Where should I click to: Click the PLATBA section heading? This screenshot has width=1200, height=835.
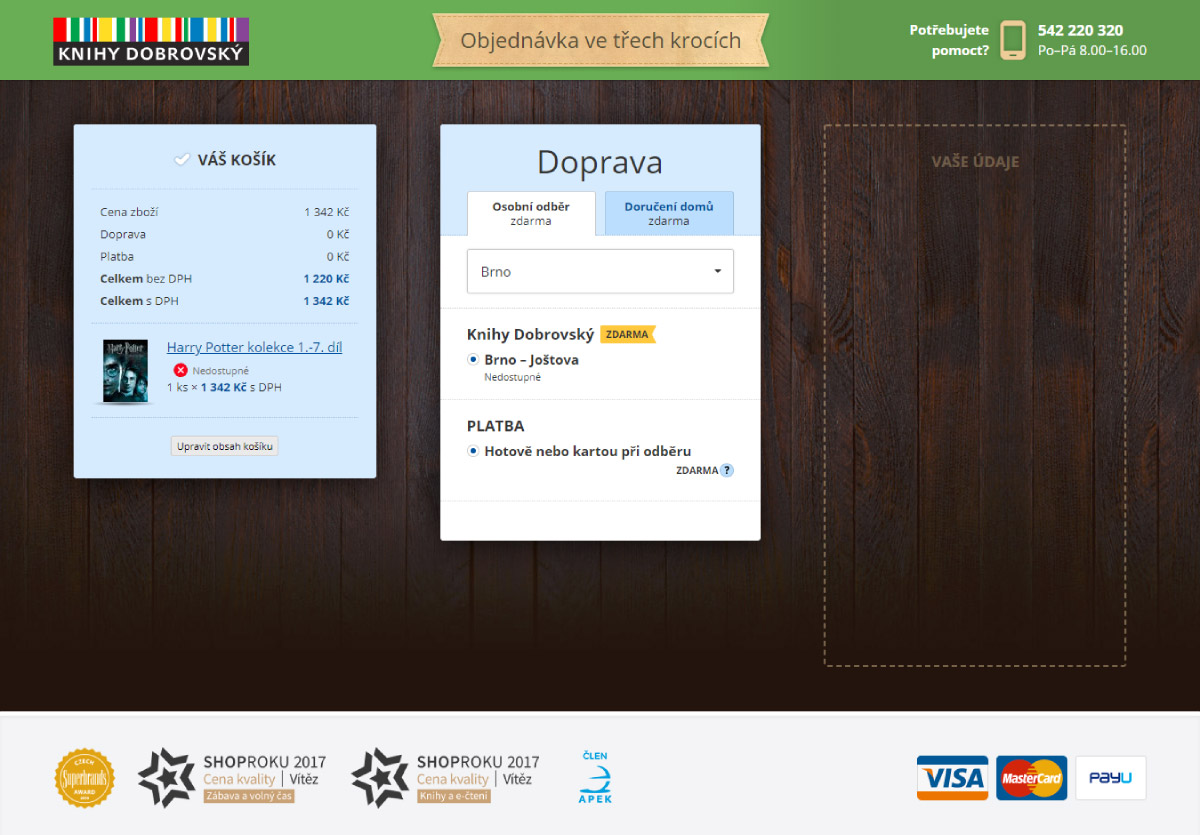[x=496, y=426]
